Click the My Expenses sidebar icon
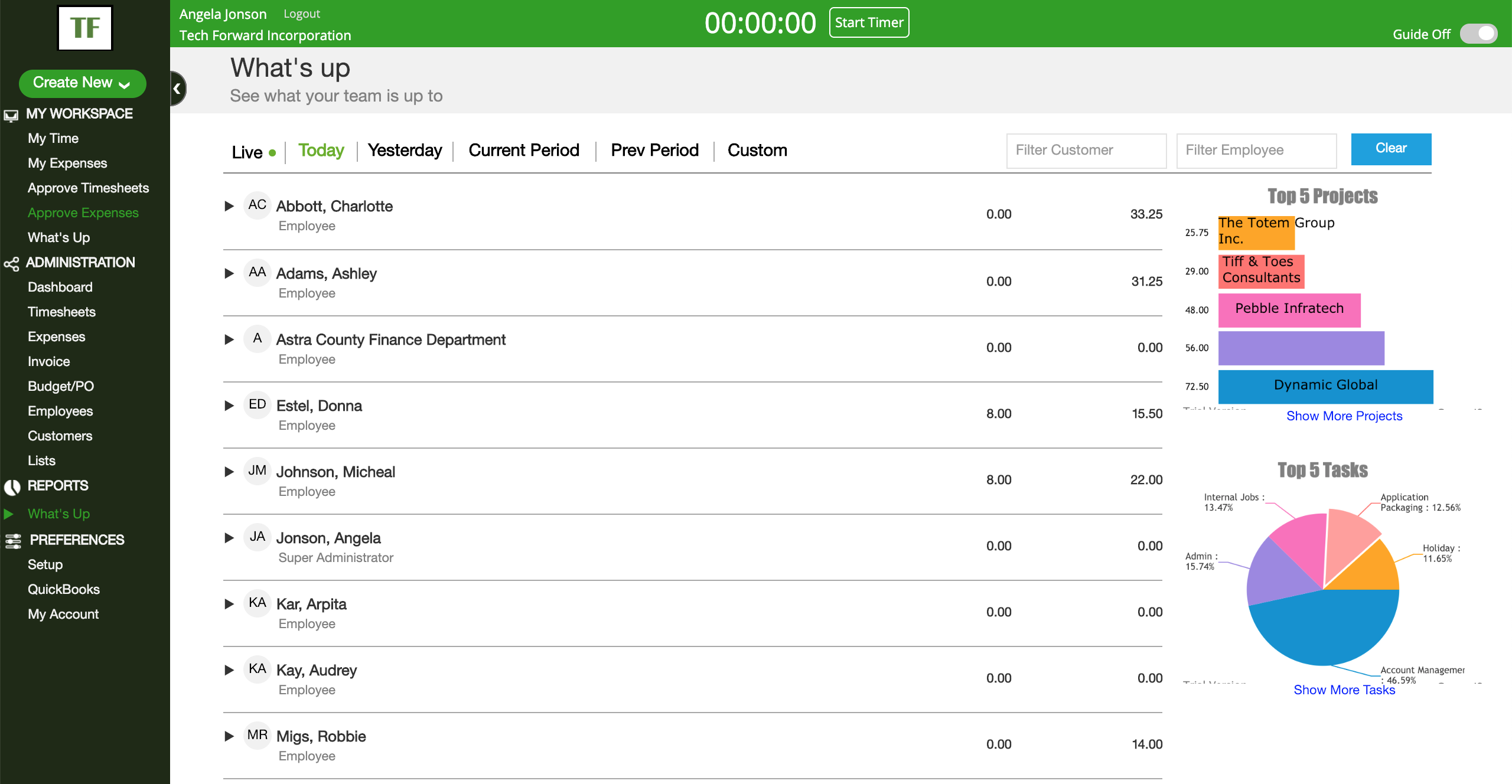The height and width of the screenshot is (784, 1512). point(67,163)
